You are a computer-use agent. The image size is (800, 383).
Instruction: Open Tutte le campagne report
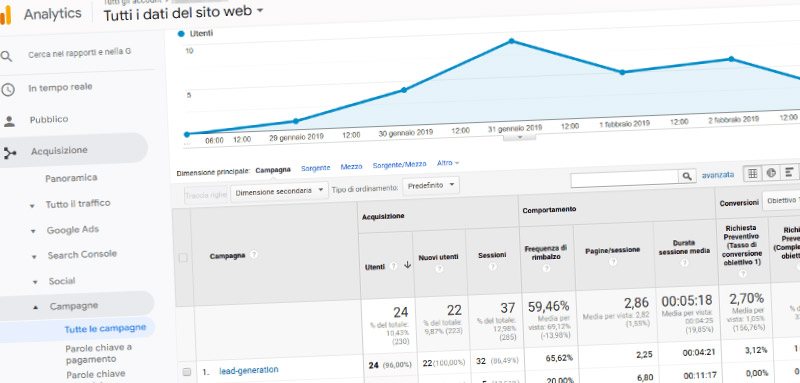(105, 328)
